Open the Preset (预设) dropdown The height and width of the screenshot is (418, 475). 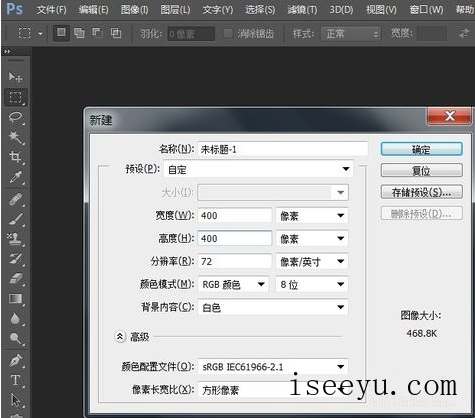pyautogui.click(x=259, y=169)
